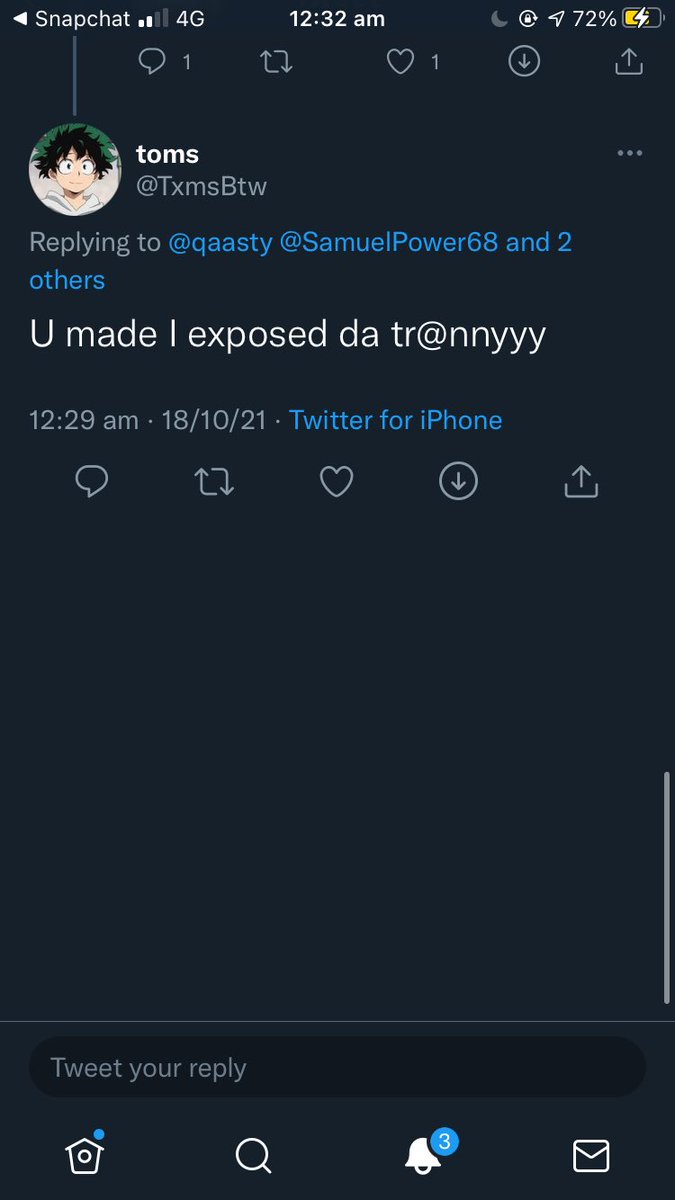Tap the download icon under toms tweet

click(458, 482)
